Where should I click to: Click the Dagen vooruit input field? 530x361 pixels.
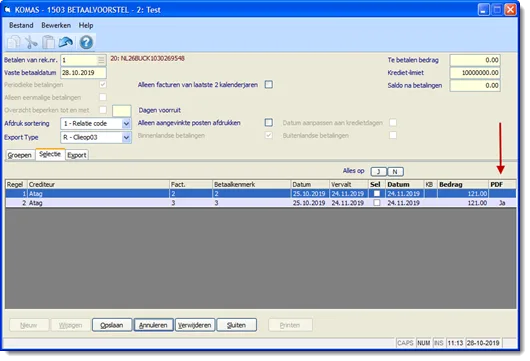click(122, 111)
